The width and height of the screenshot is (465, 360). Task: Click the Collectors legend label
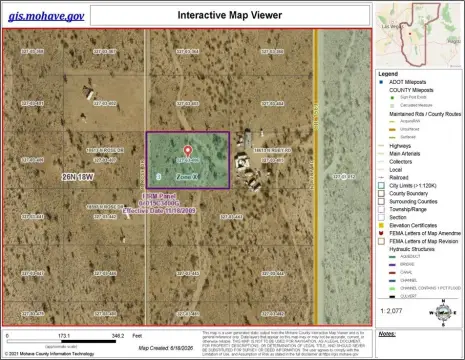click(x=401, y=162)
